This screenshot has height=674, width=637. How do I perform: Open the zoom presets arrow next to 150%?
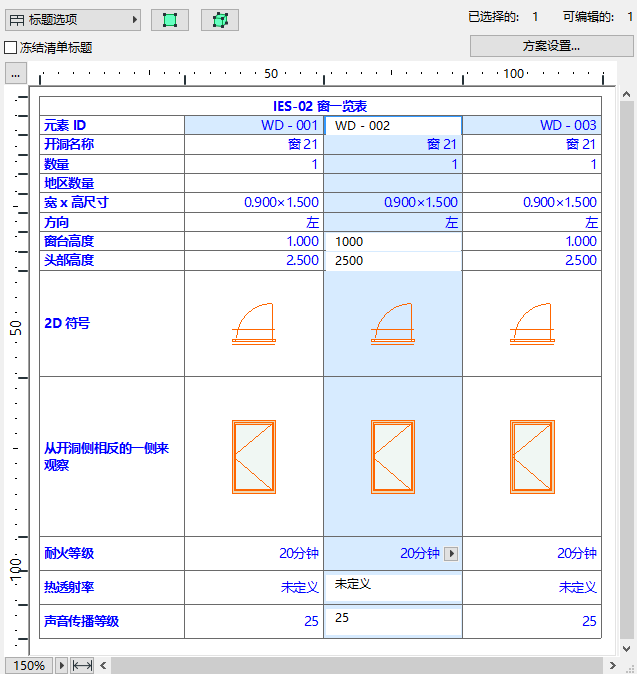tap(61, 666)
